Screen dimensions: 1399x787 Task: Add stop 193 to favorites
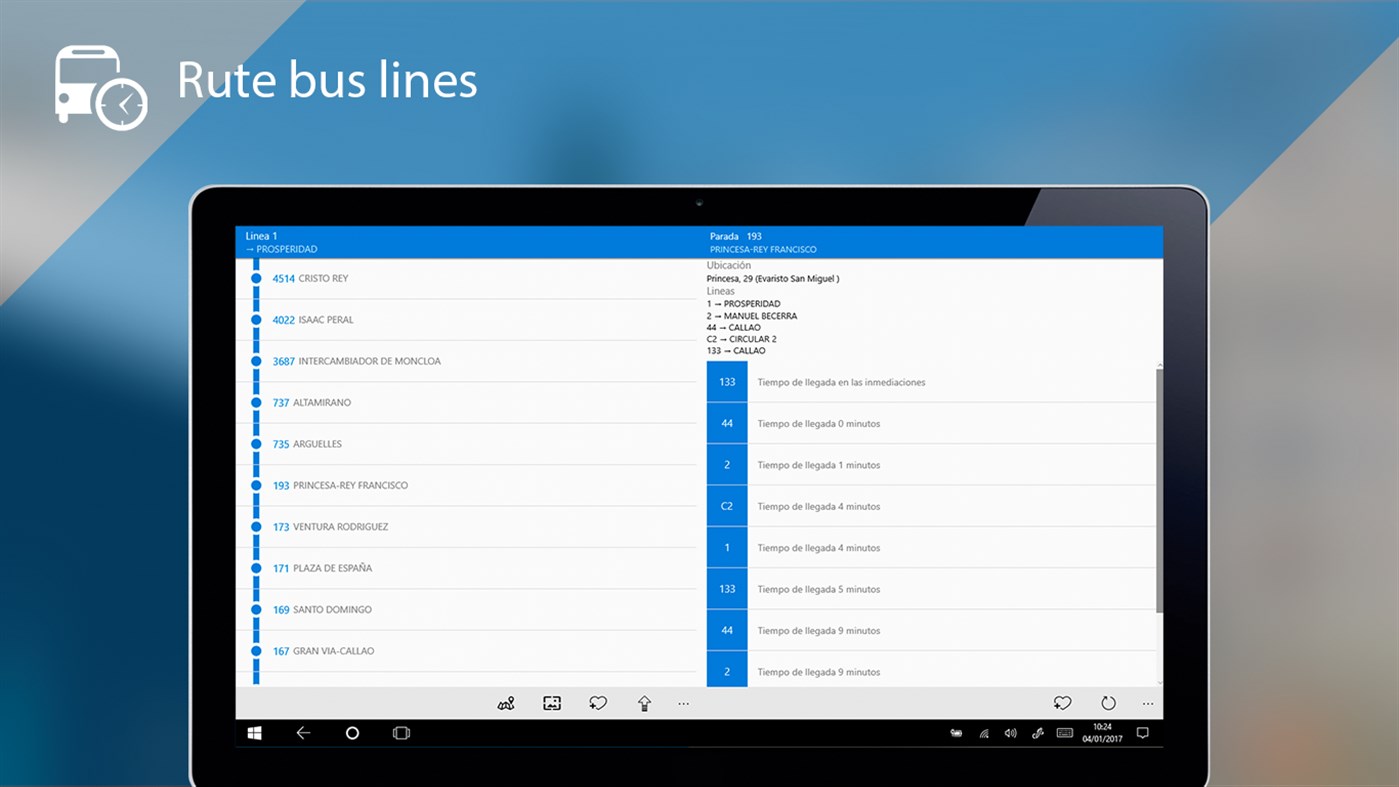tap(1062, 703)
